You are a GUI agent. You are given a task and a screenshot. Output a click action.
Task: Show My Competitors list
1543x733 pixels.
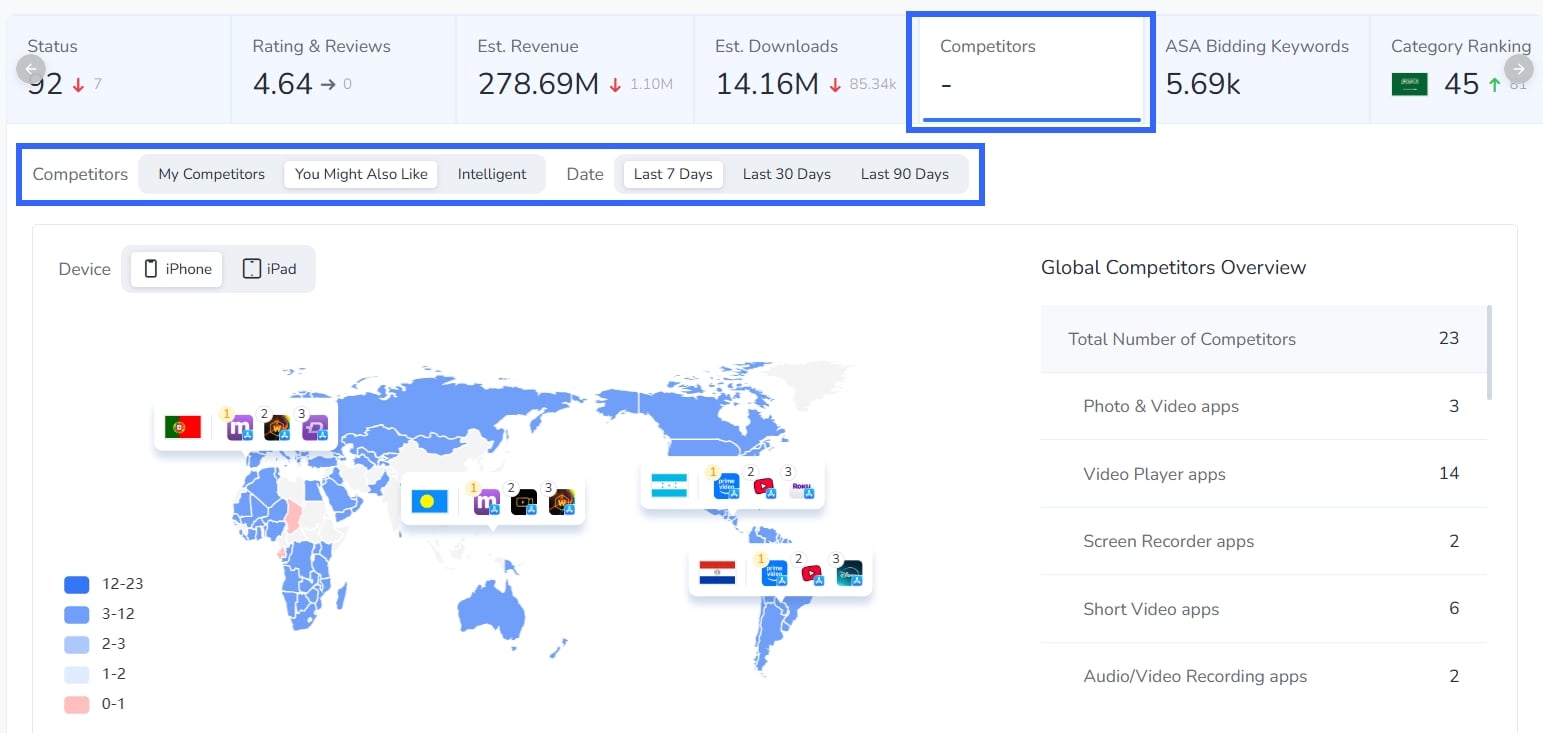click(x=211, y=174)
